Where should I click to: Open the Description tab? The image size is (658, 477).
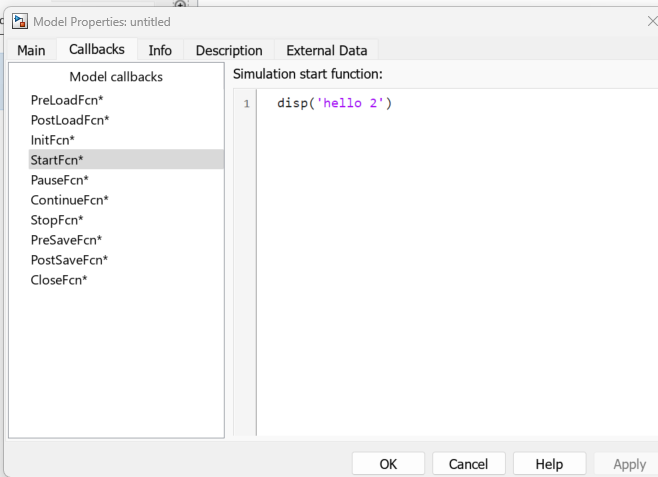[229, 50]
